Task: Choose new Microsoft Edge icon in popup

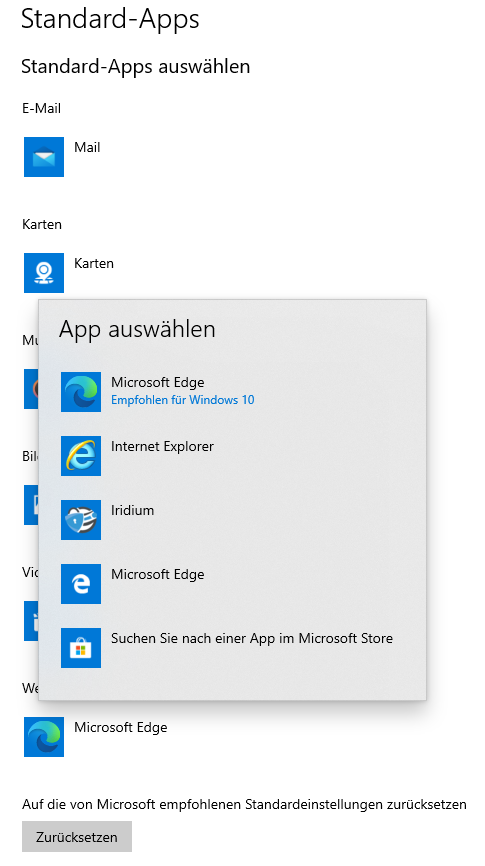Action: [81, 392]
